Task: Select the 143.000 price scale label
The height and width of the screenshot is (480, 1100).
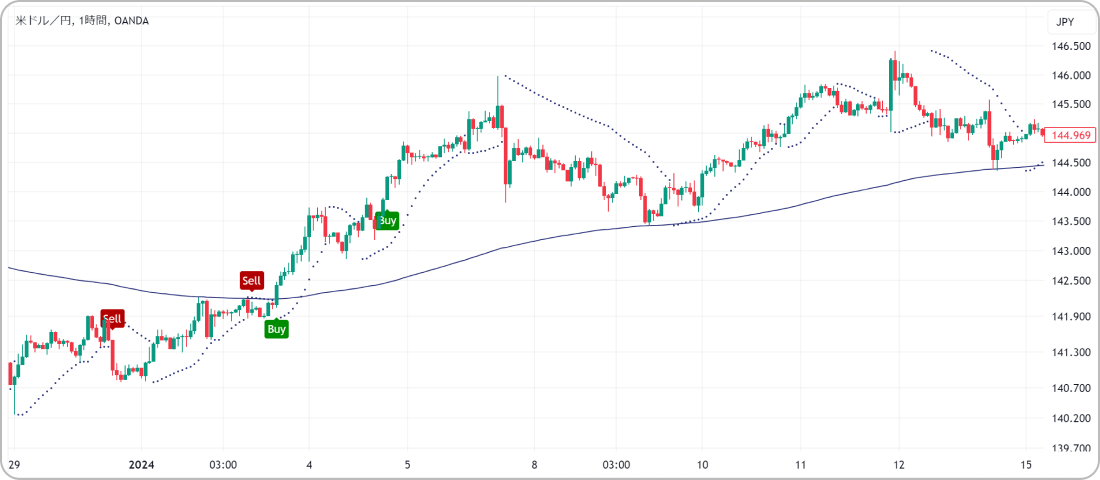Action: 1070,252
